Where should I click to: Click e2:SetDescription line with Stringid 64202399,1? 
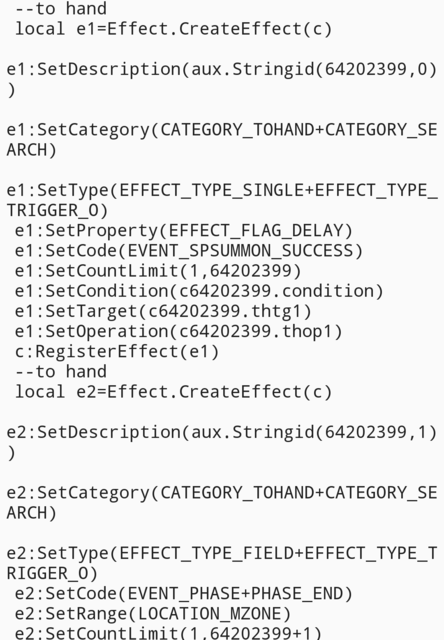(x=222, y=432)
